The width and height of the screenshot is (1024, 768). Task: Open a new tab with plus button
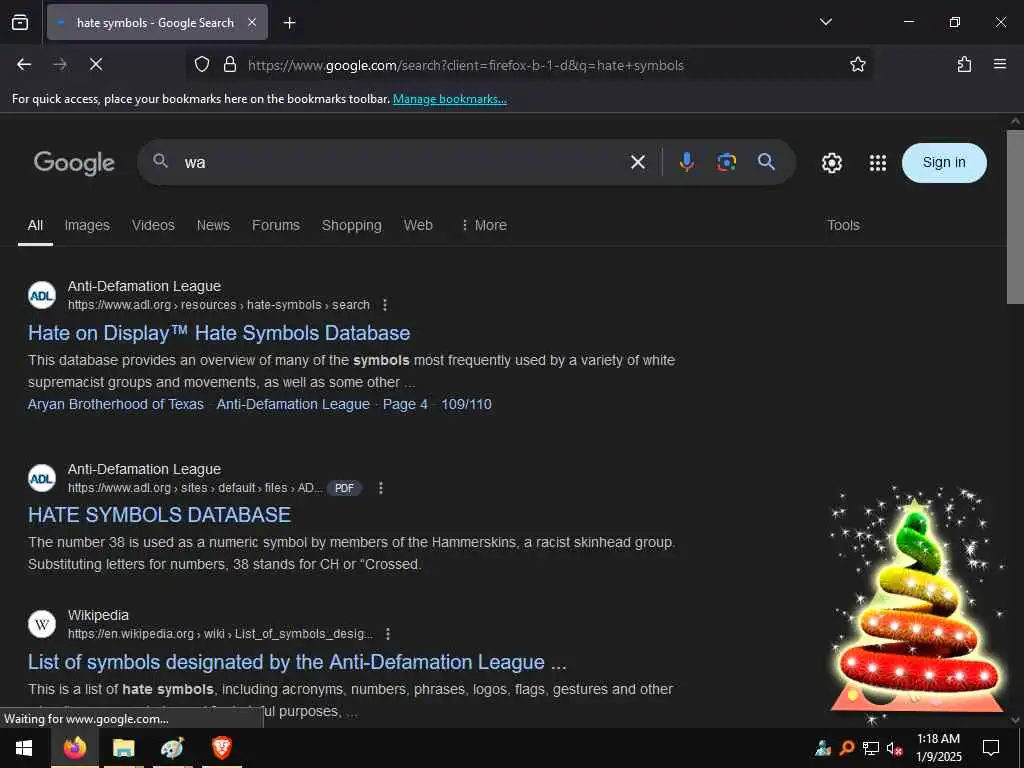click(289, 23)
